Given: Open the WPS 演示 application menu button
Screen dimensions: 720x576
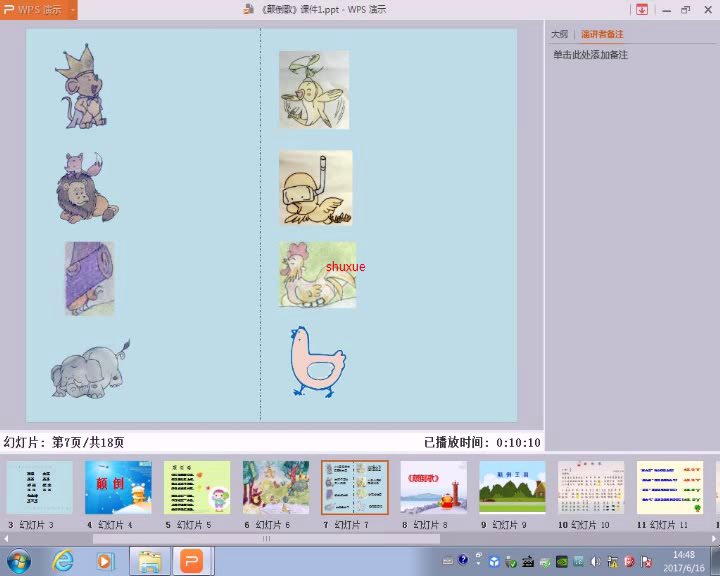Looking at the screenshot, I should (x=39, y=10).
